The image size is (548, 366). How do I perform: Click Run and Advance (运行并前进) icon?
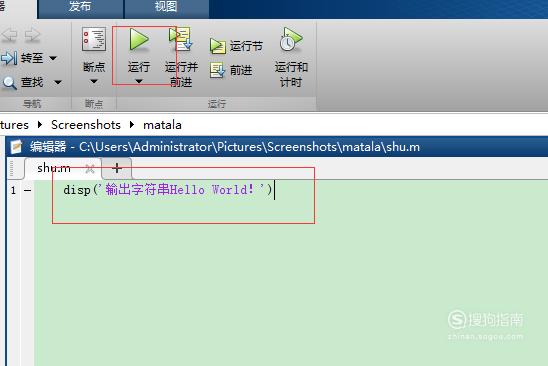(181, 39)
